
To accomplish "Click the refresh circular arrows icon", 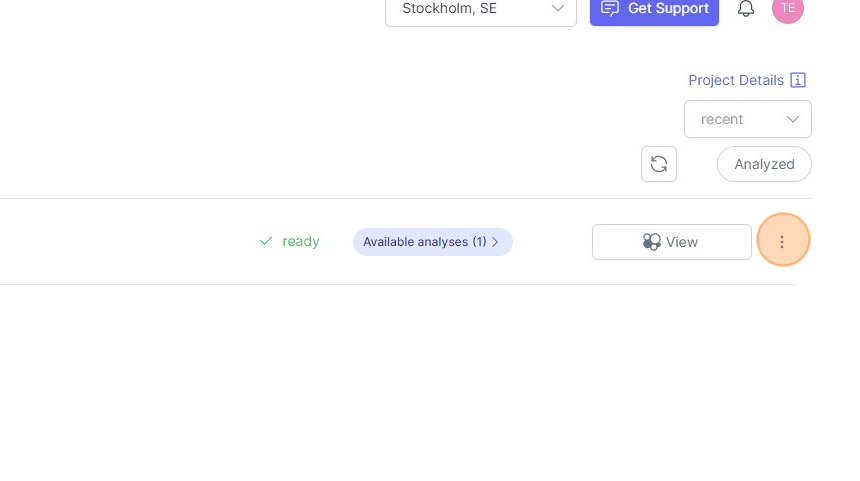I will tap(659, 164).
